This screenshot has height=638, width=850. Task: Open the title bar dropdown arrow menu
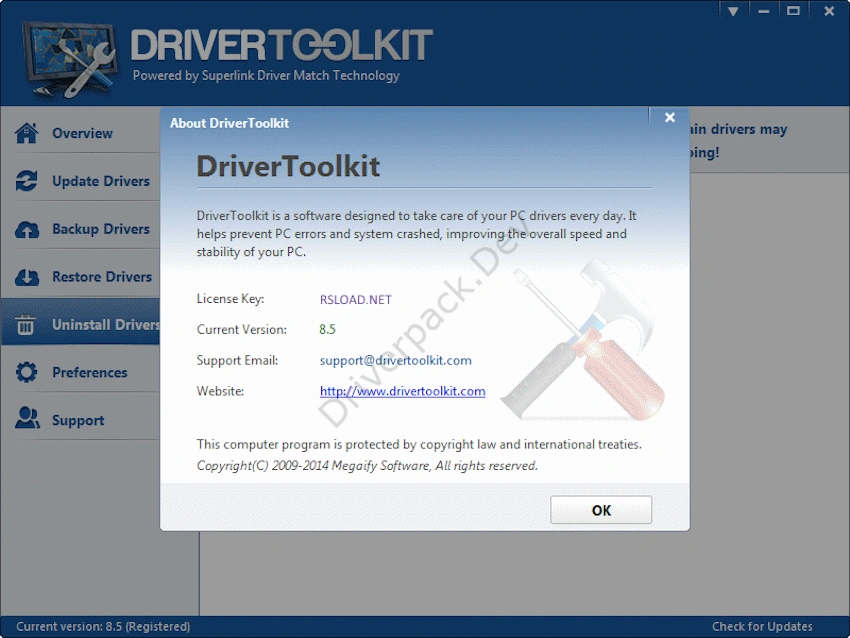click(733, 11)
